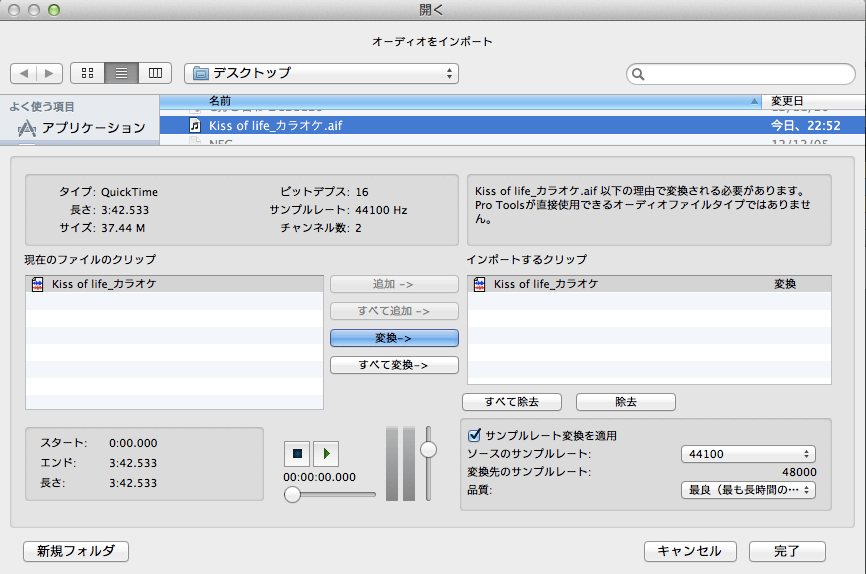The width and height of the screenshot is (866, 574).
Task: Click the サンプルレート 44100 Hz info
Action: (381, 210)
